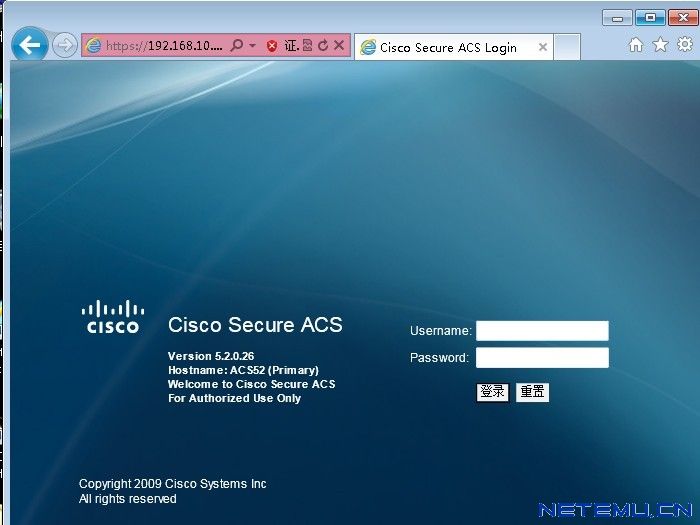Click the Cisco logo

[112, 317]
